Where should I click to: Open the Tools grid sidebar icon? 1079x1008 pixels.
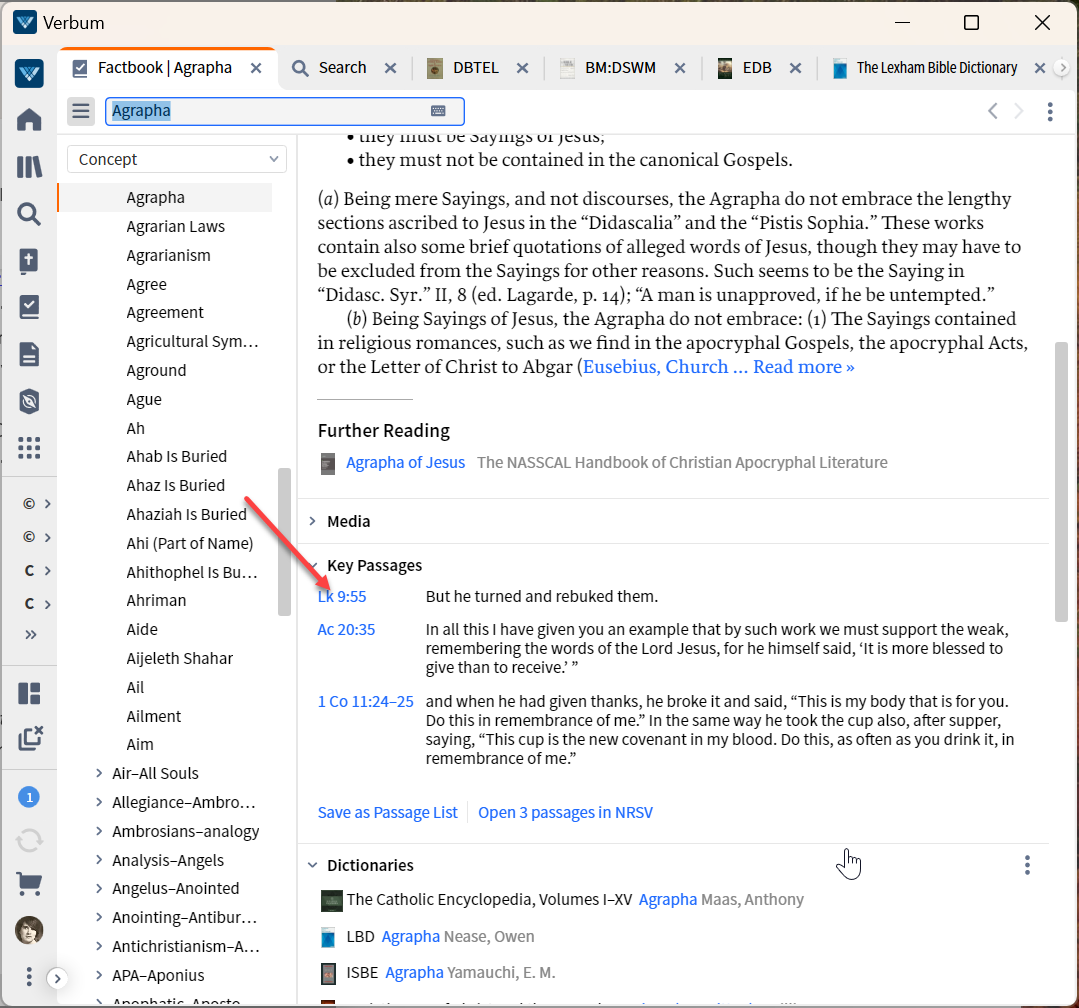29,448
